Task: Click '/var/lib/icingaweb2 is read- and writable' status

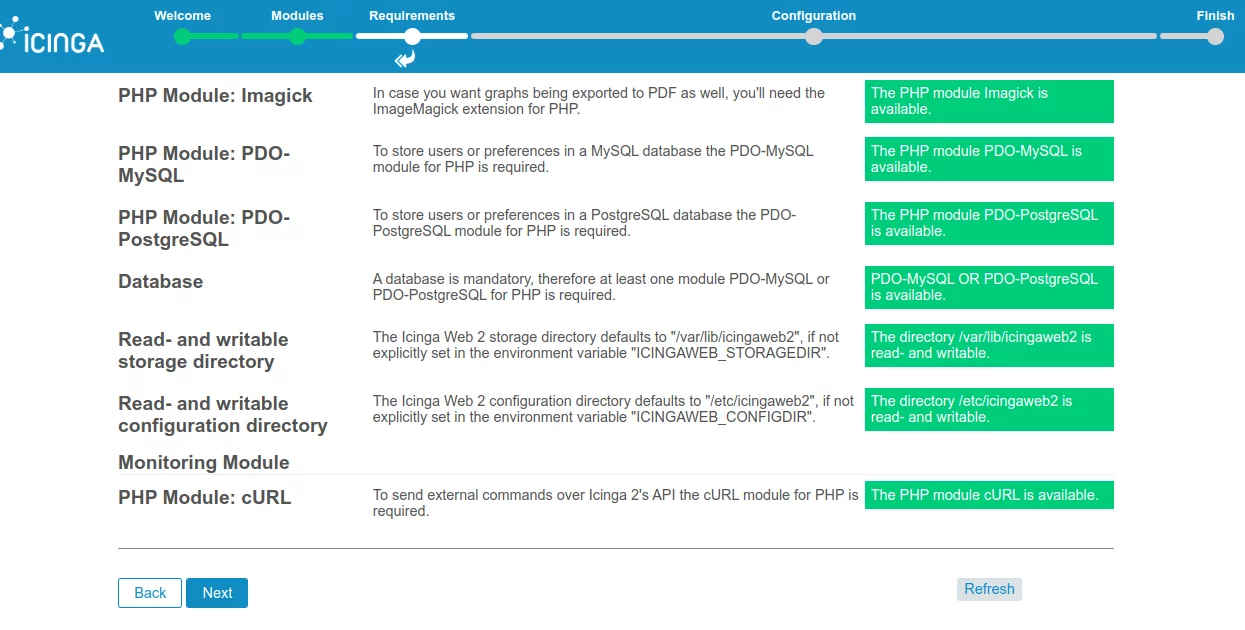Action: point(989,345)
